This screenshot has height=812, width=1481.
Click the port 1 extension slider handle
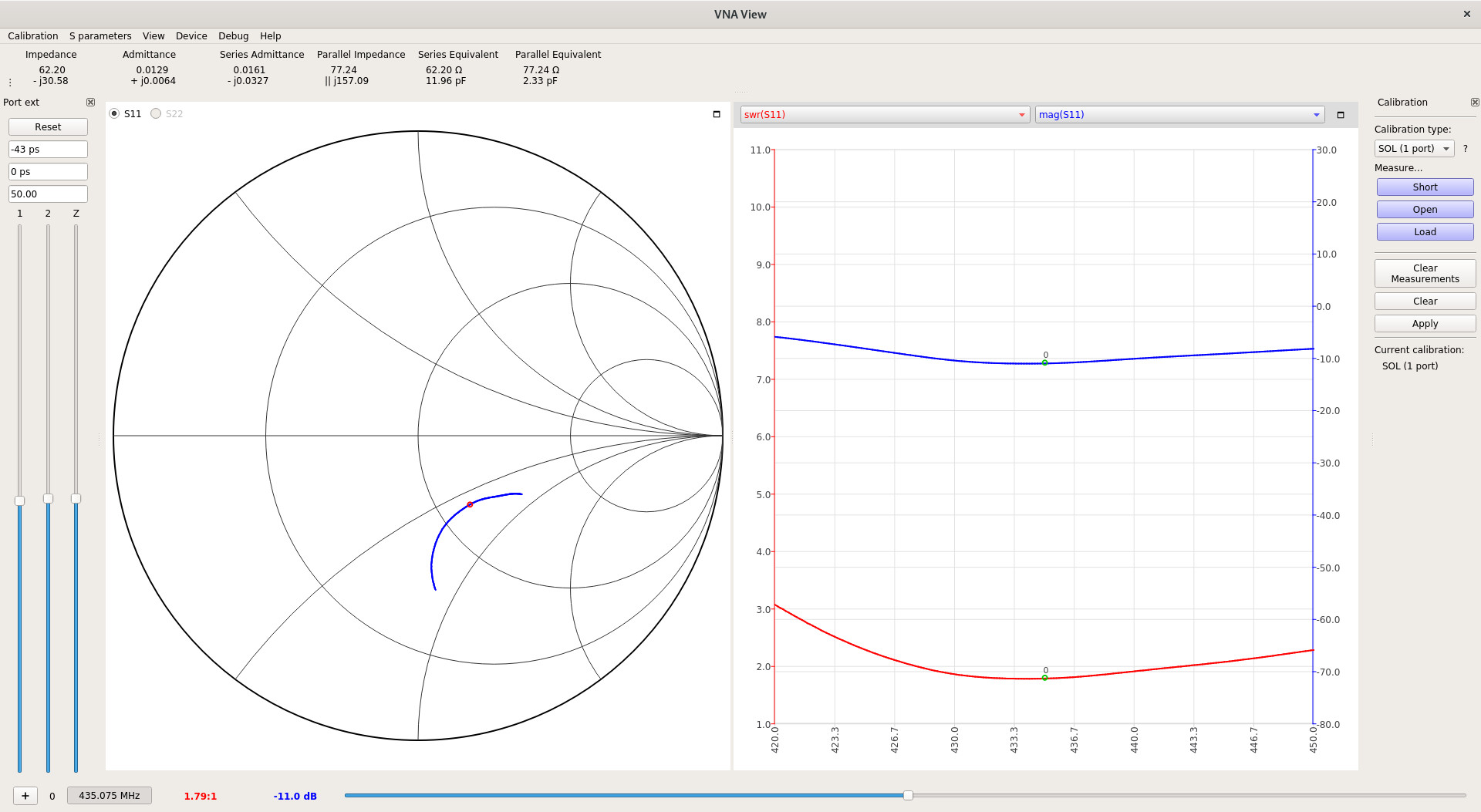tap(20, 500)
